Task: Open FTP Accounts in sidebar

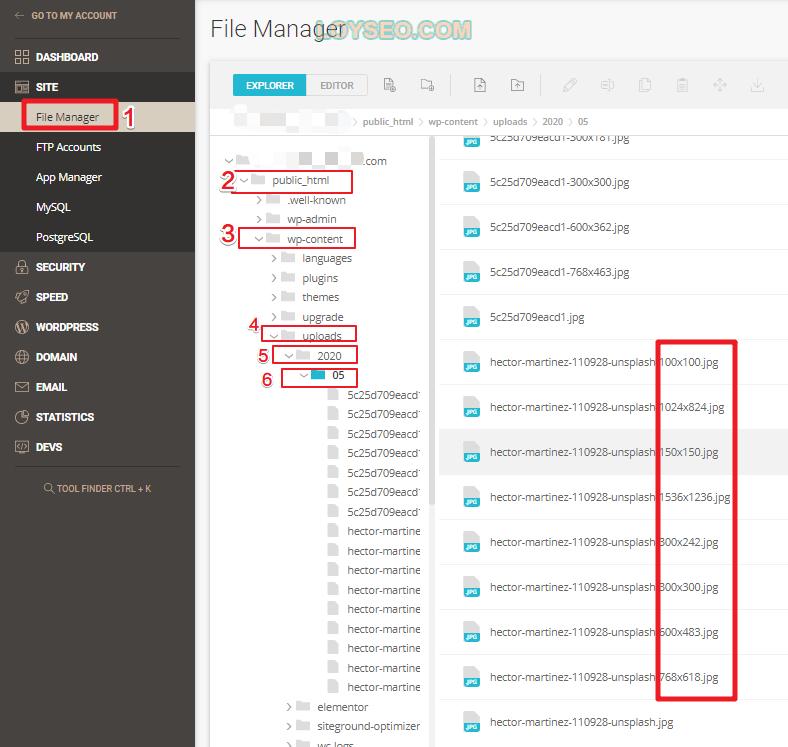Action: click(x=68, y=147)
